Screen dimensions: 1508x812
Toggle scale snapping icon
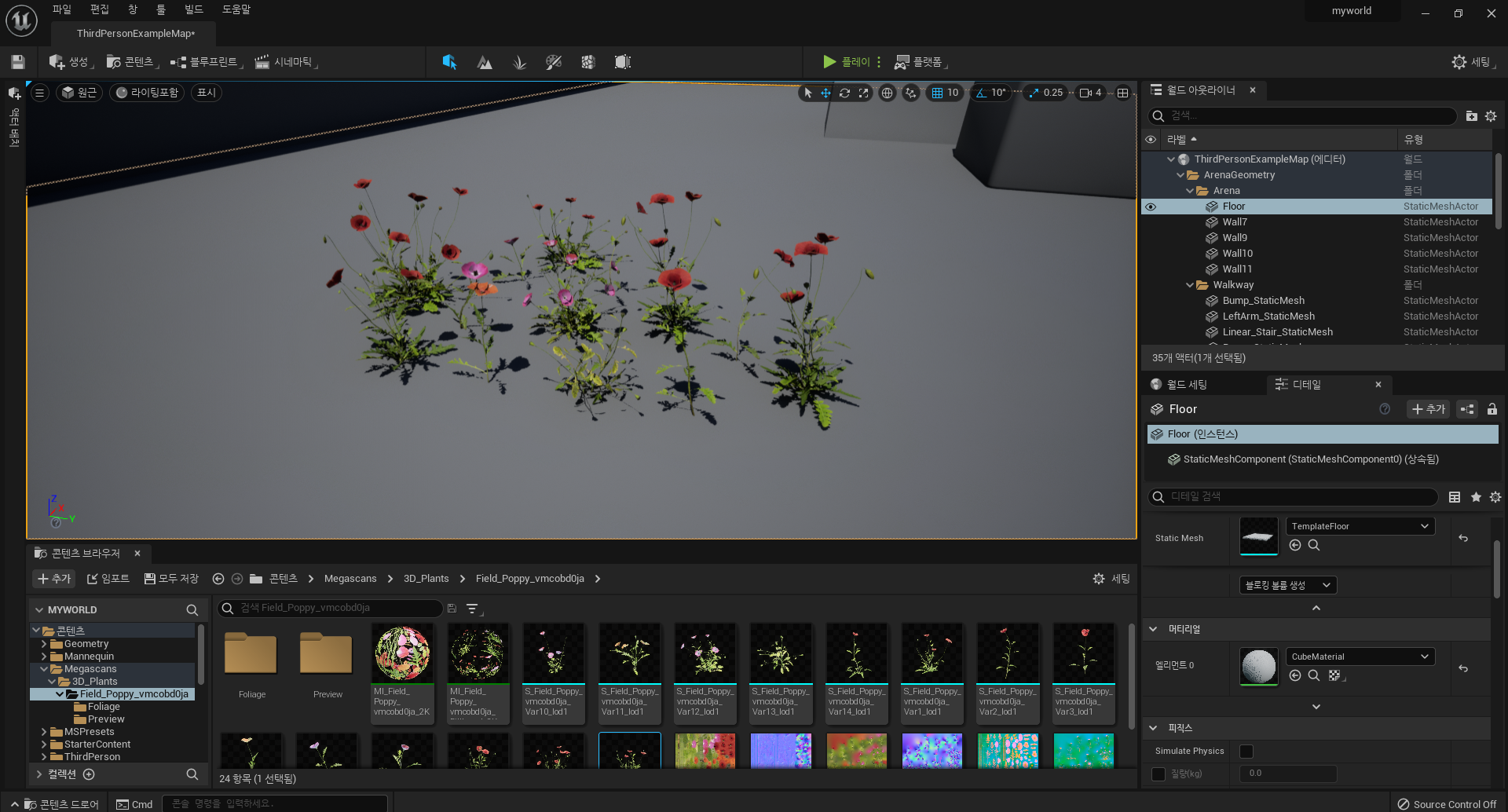[x=1034, y=93]
